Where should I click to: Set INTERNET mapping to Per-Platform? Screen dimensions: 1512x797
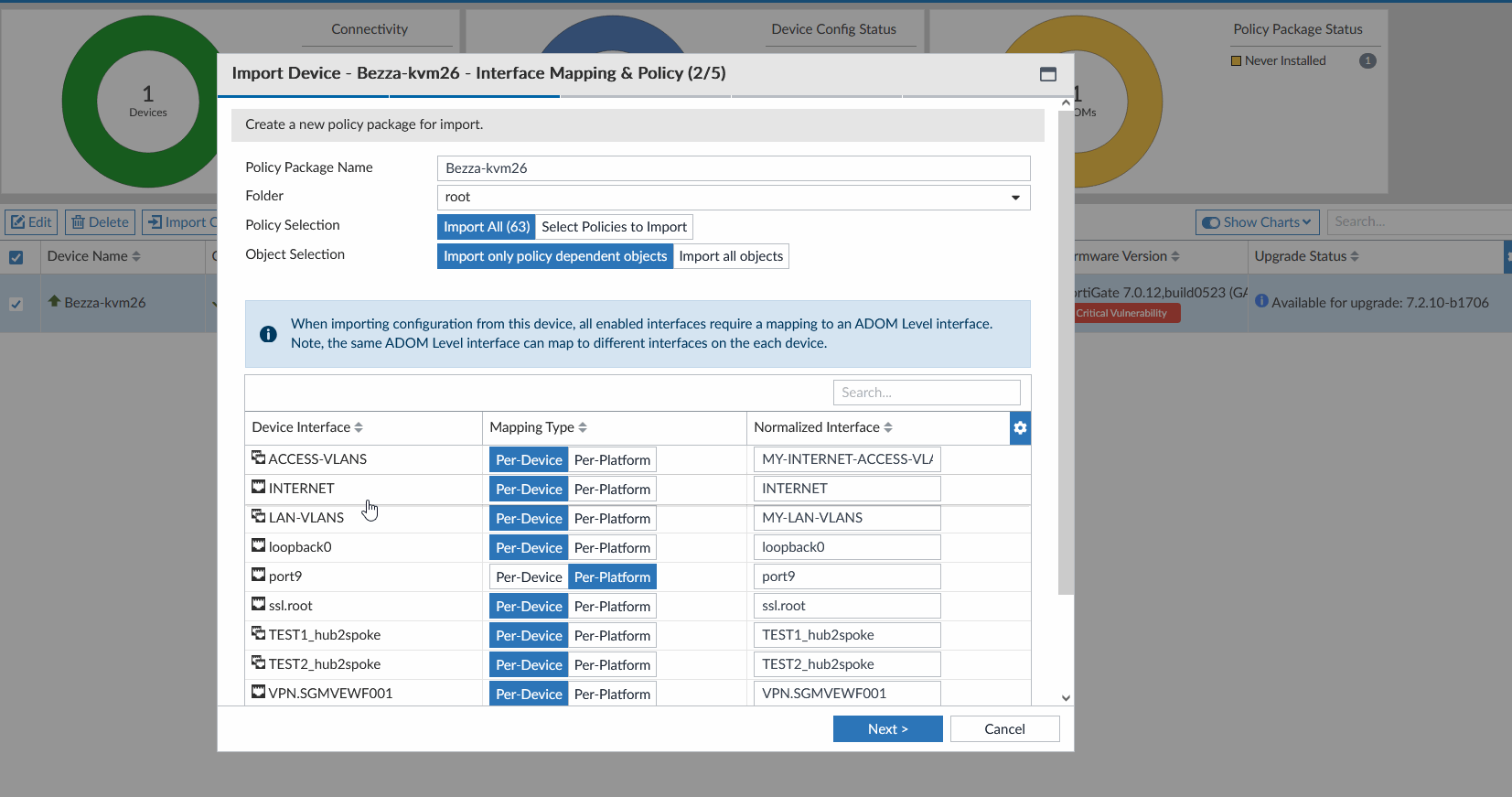point(612,489)
